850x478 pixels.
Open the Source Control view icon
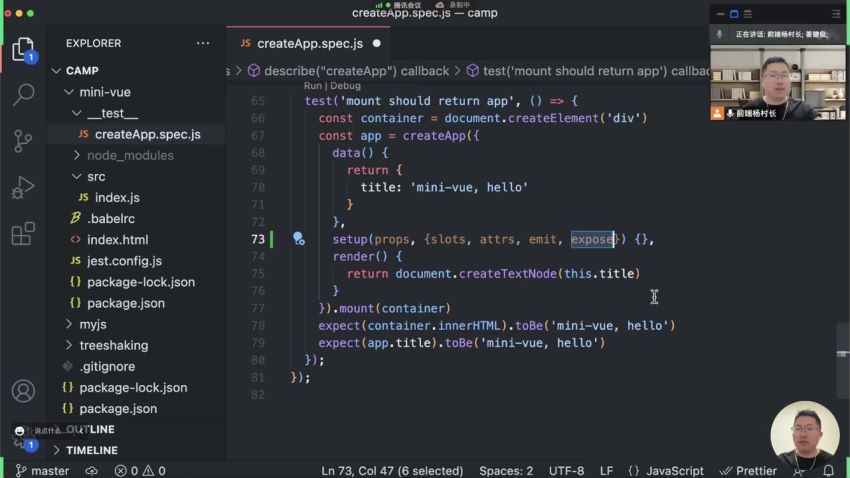coord(22,141)
